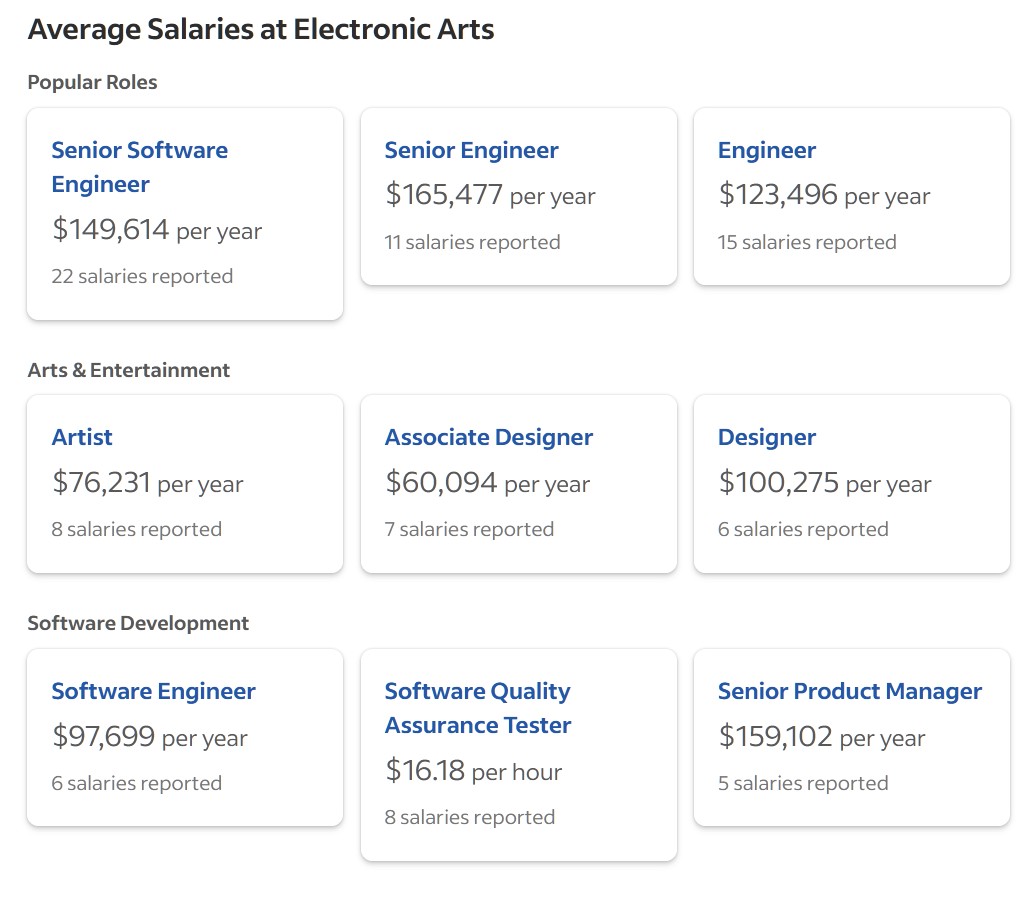Viewport: 1027px width, 904px height.
Task: Click the $97,699 per year salary figure
Action: (150, 737)
